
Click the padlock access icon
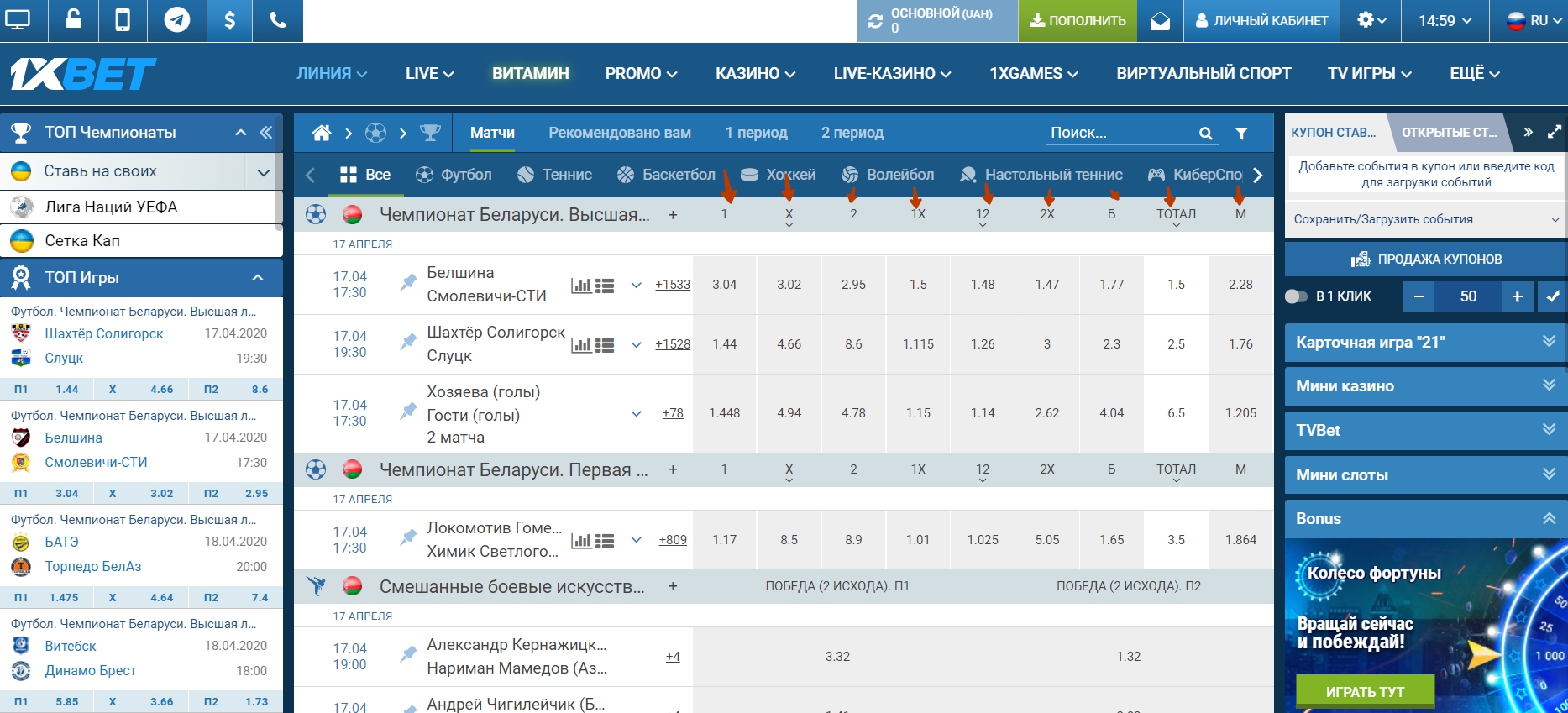(74, 20)
